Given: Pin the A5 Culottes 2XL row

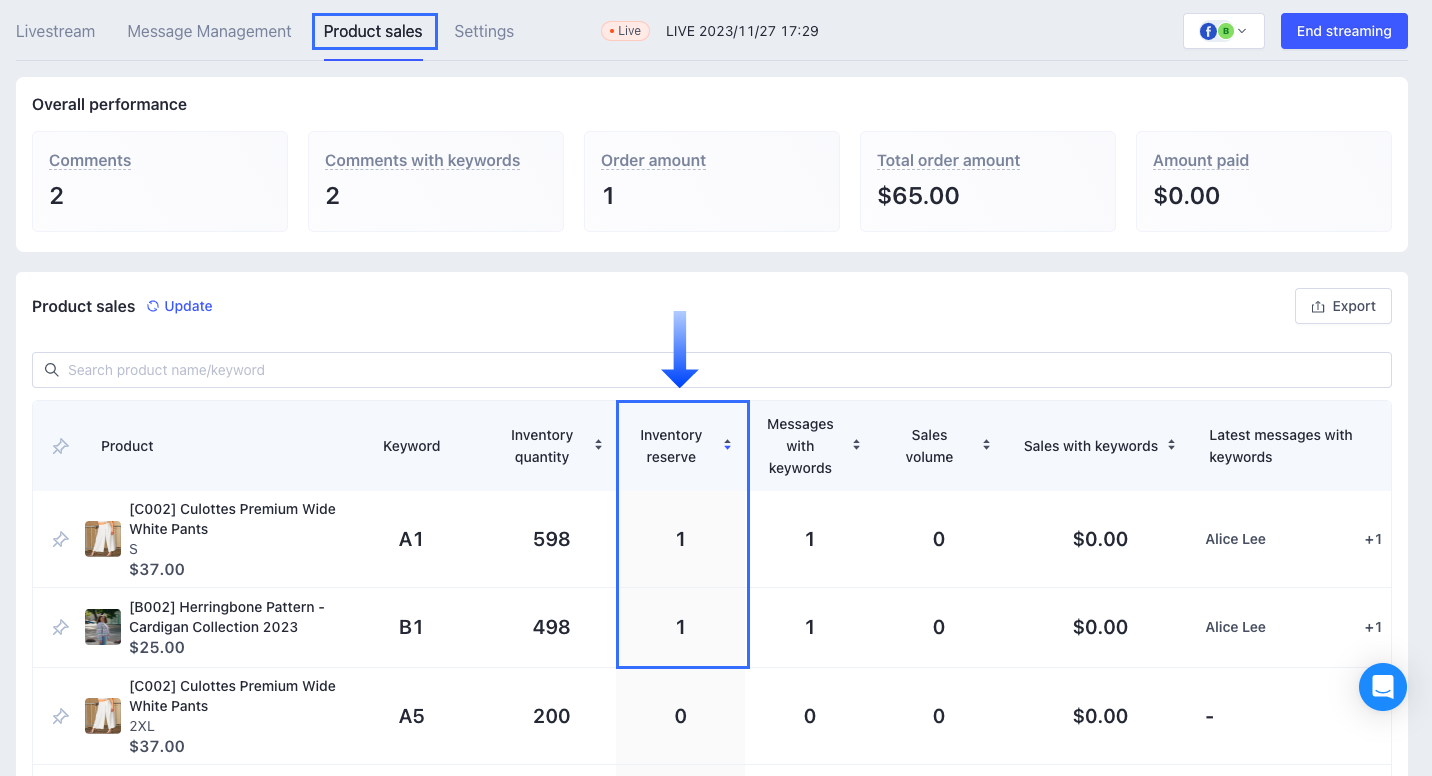Looking at the screenshot, I should pos(61,716).
